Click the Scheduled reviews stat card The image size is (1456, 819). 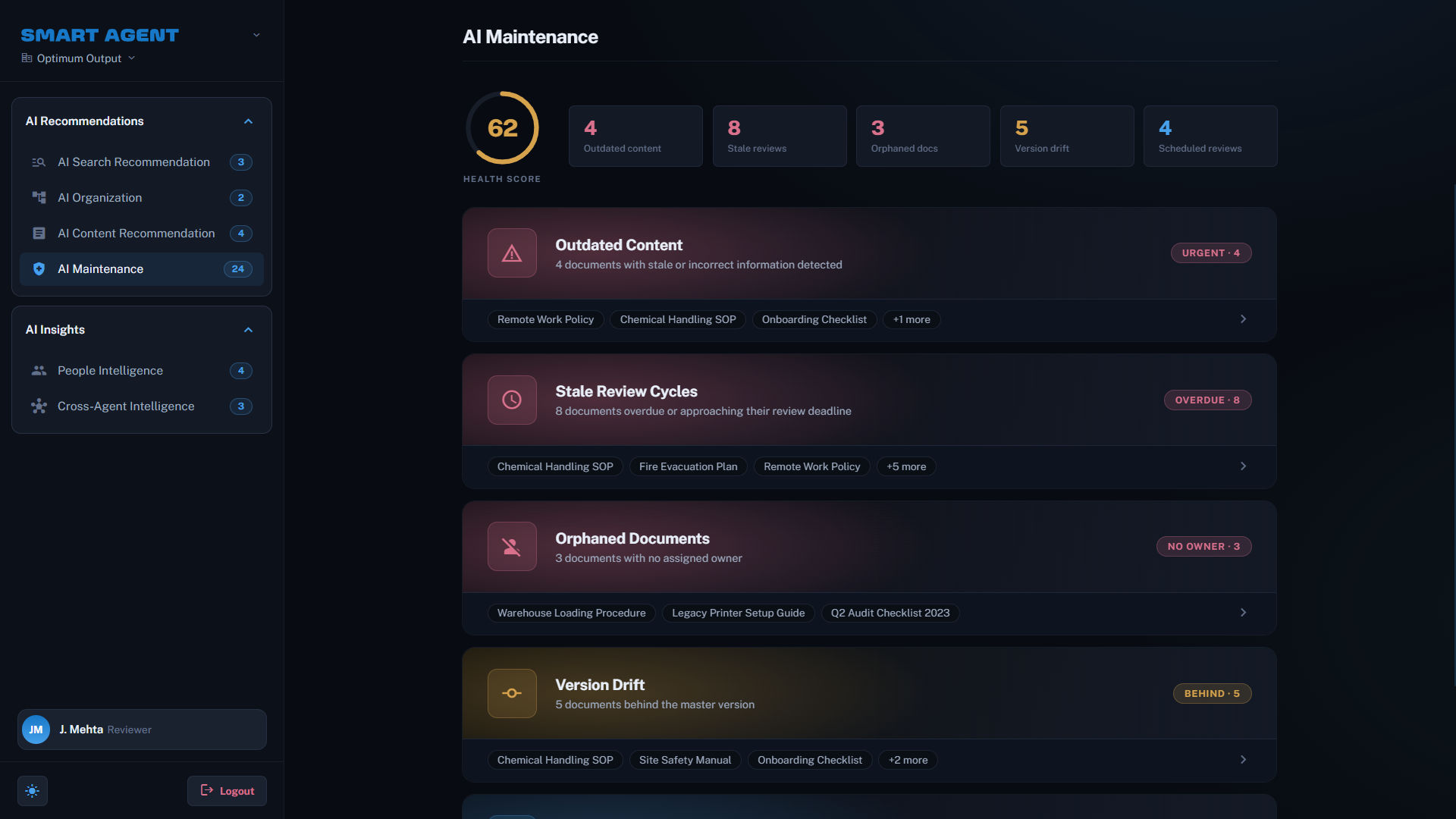[1210, 136]
